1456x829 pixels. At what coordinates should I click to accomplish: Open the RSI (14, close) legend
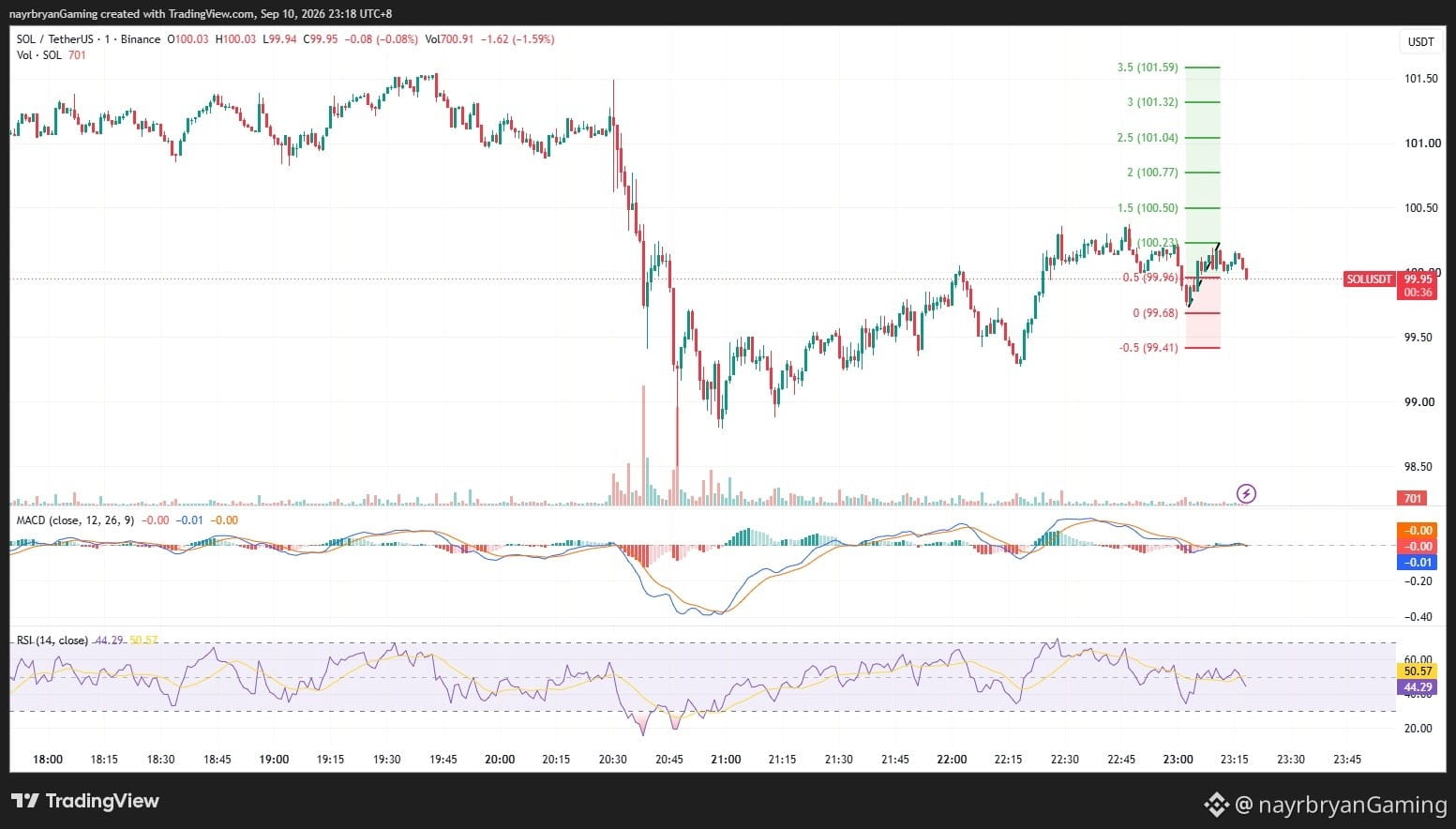53,641
